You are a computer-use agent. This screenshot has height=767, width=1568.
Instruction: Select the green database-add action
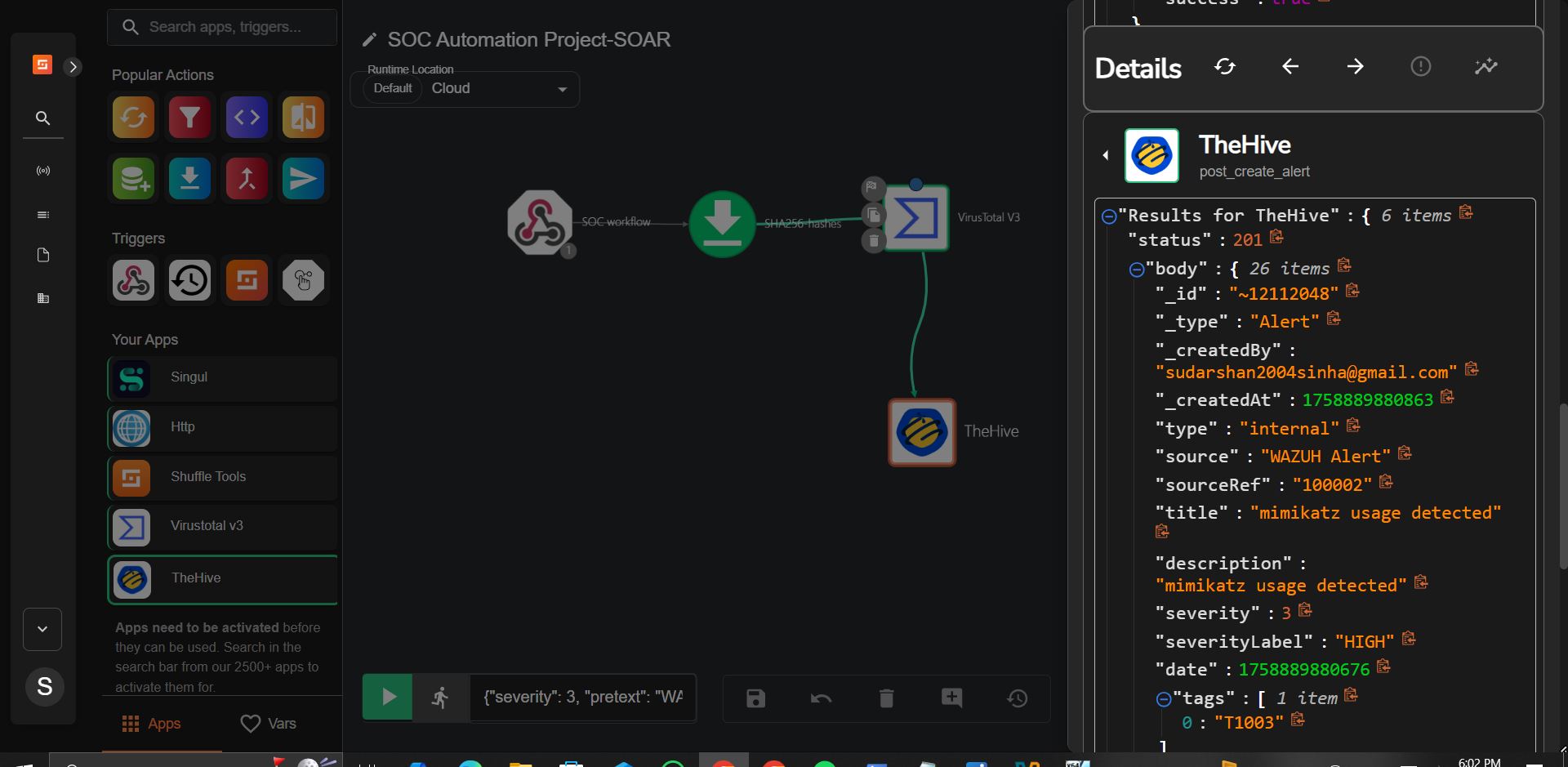click(x=133, y=178)
